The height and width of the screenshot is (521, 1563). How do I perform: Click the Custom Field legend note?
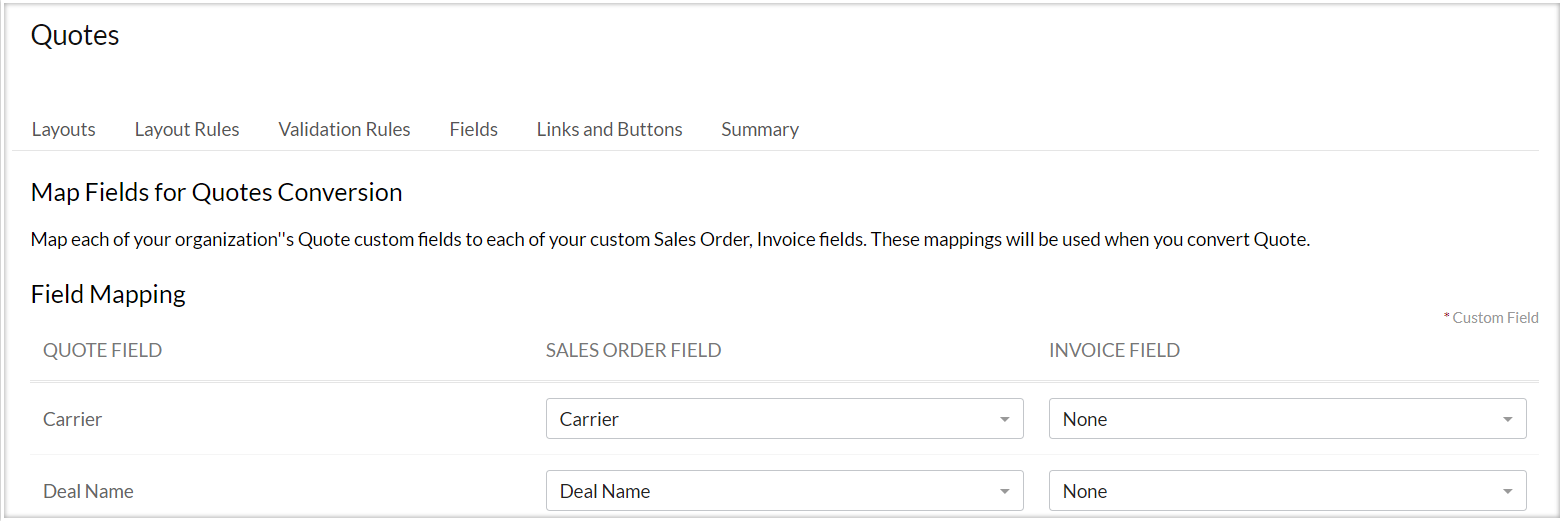(x=1494, y=318)
